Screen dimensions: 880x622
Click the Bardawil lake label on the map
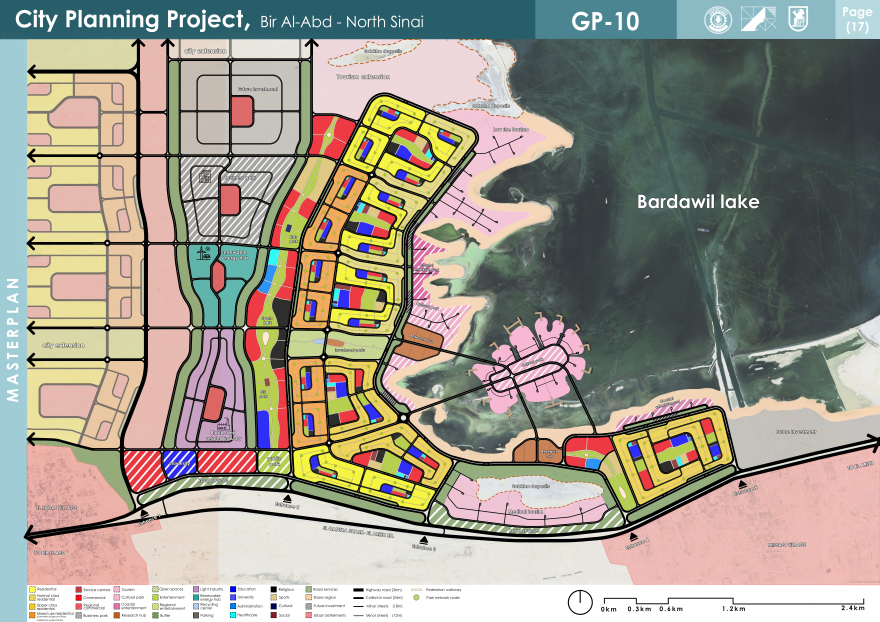[697, 202]
